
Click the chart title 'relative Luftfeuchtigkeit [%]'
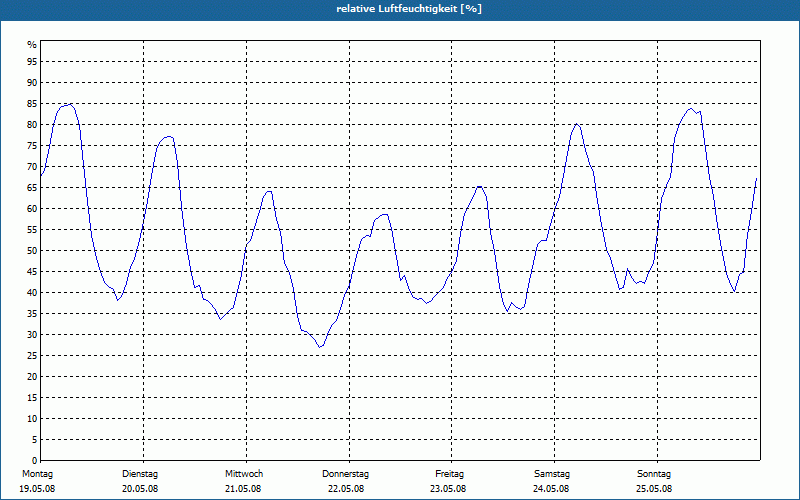coord(409,9)
